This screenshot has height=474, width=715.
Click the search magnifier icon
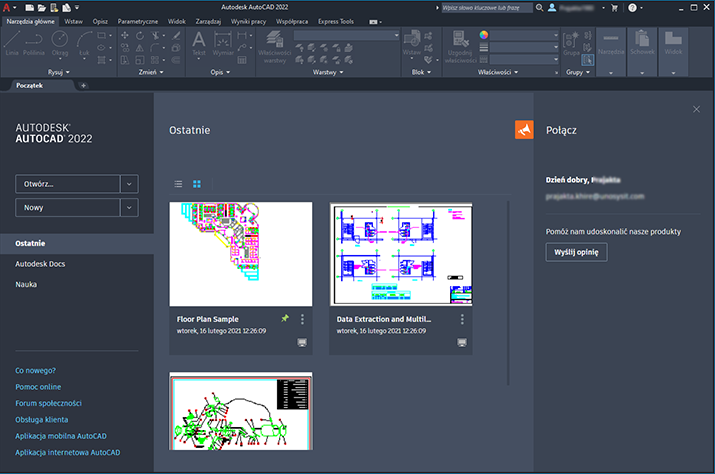click(539, 7)
